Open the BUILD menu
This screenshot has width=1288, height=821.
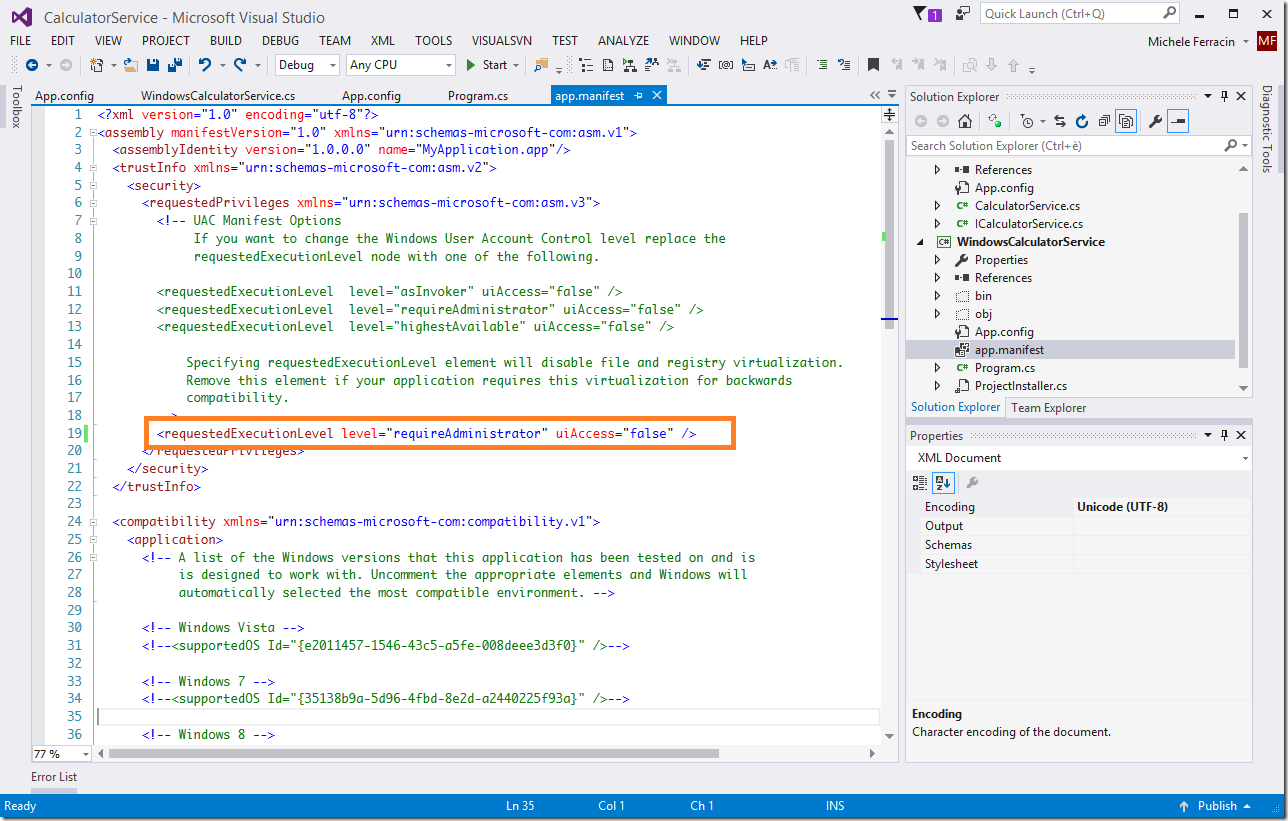[x=225, y=41]
